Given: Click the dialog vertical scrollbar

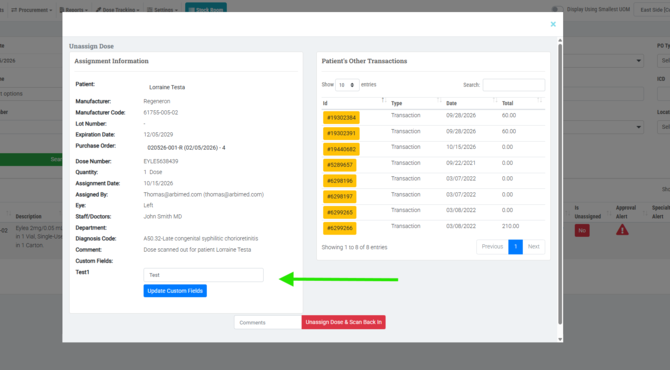Looking at the screenshot, I should [x=560, y=184].
